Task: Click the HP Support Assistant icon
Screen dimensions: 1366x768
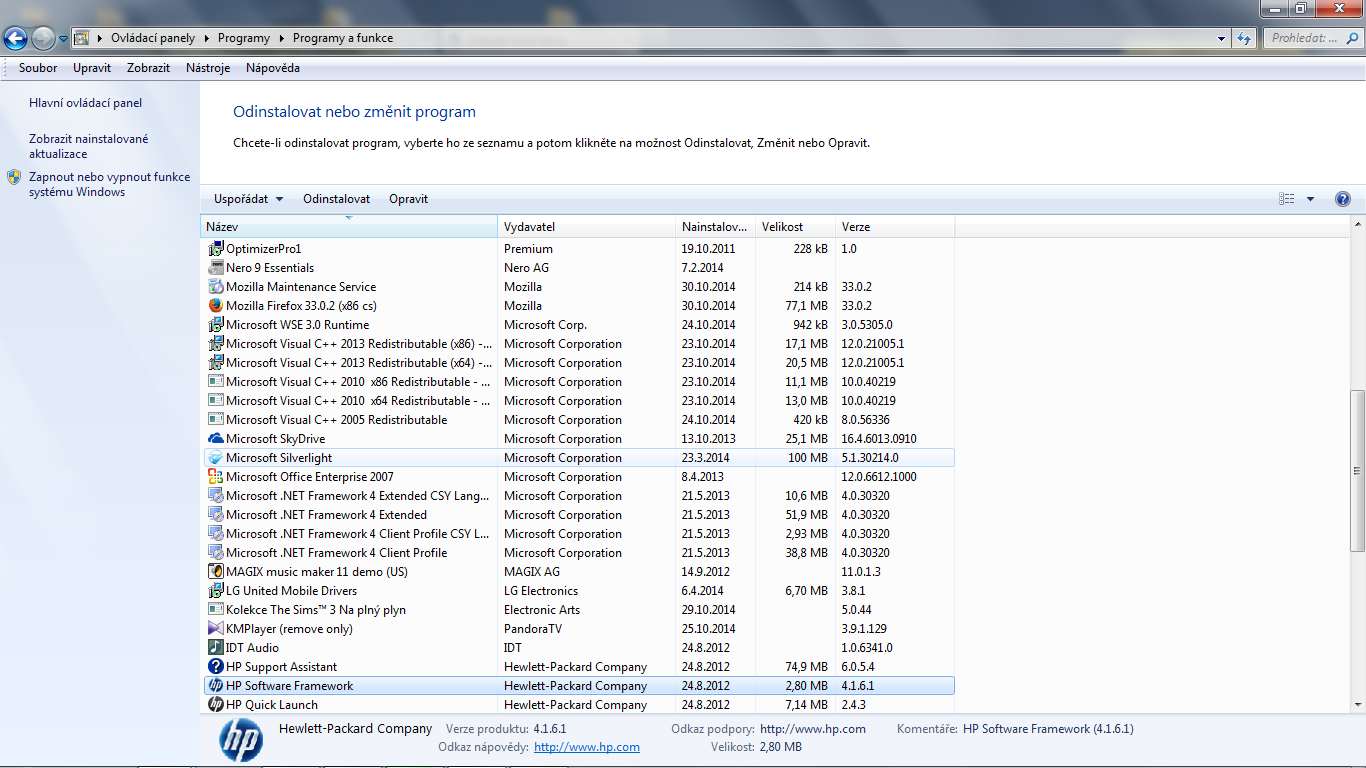Action: pos(216,667)
